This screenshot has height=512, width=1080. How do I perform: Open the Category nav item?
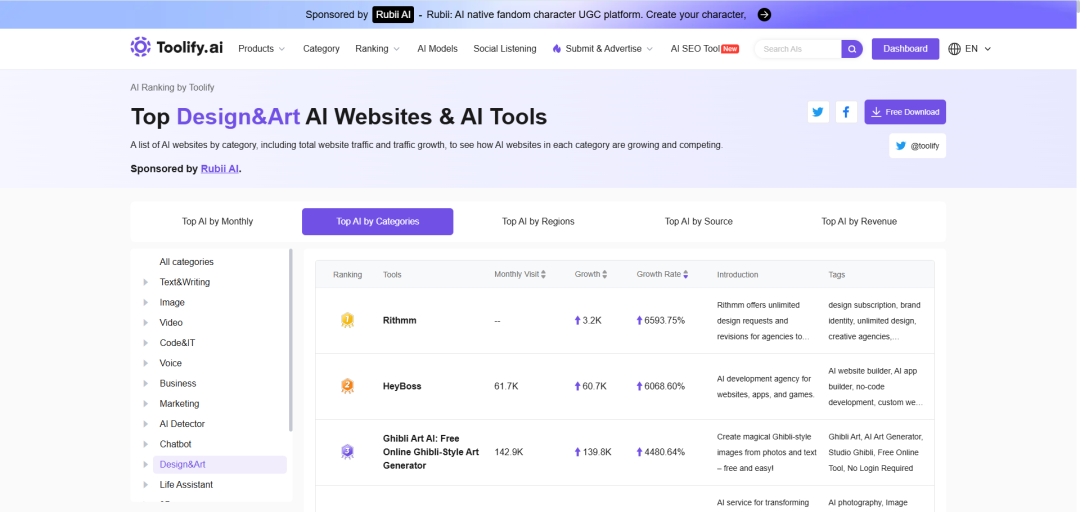pos(321,49)
